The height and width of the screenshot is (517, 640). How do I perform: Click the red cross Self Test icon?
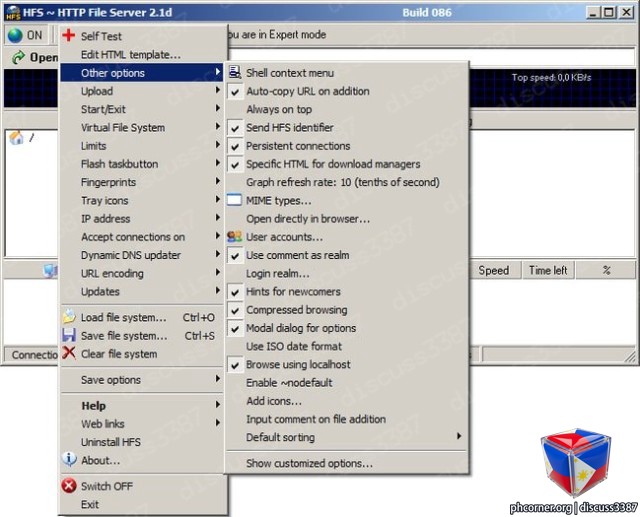[x=69, y=35]
